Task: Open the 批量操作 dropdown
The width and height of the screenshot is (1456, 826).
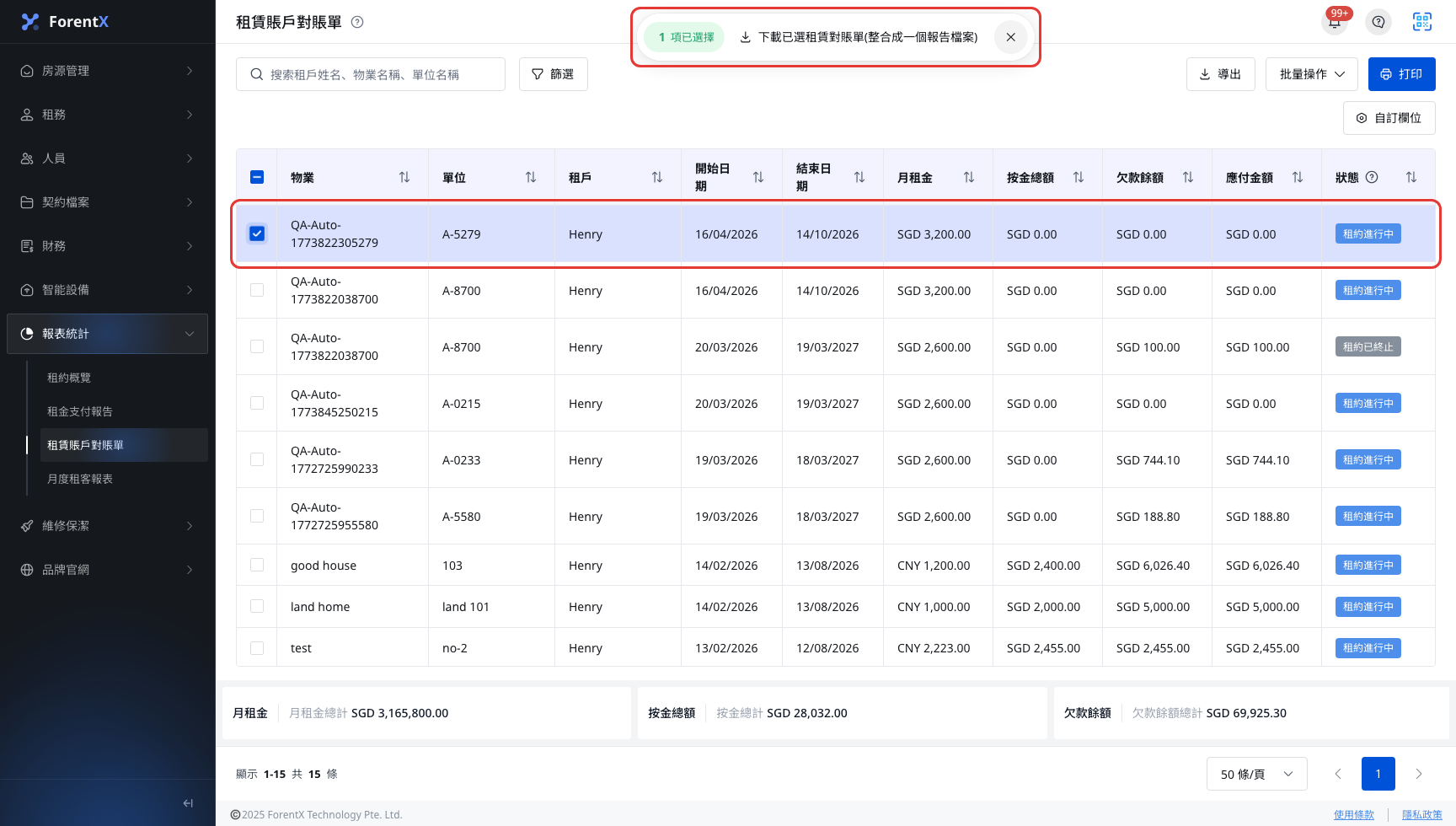Action: click(1312, 74)
